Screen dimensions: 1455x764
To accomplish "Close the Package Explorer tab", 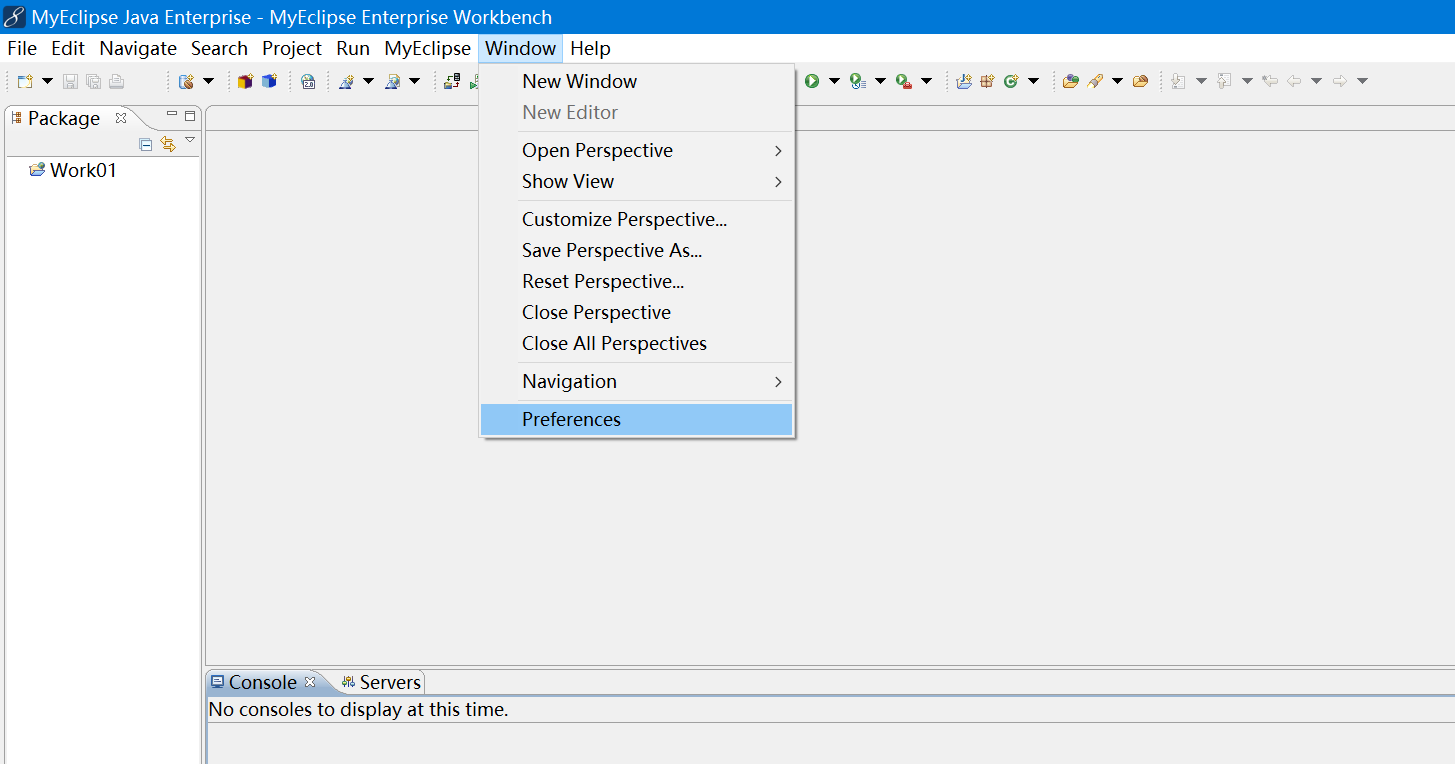I will 121,118.
